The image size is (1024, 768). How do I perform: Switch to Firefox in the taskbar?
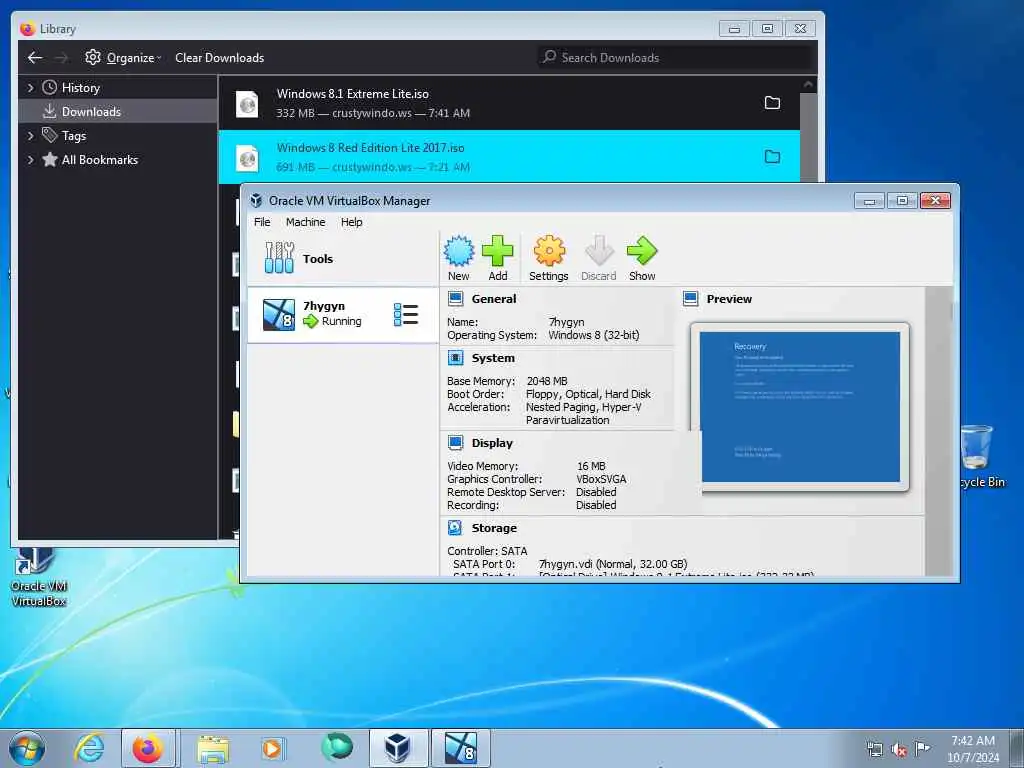click(148, 748)
